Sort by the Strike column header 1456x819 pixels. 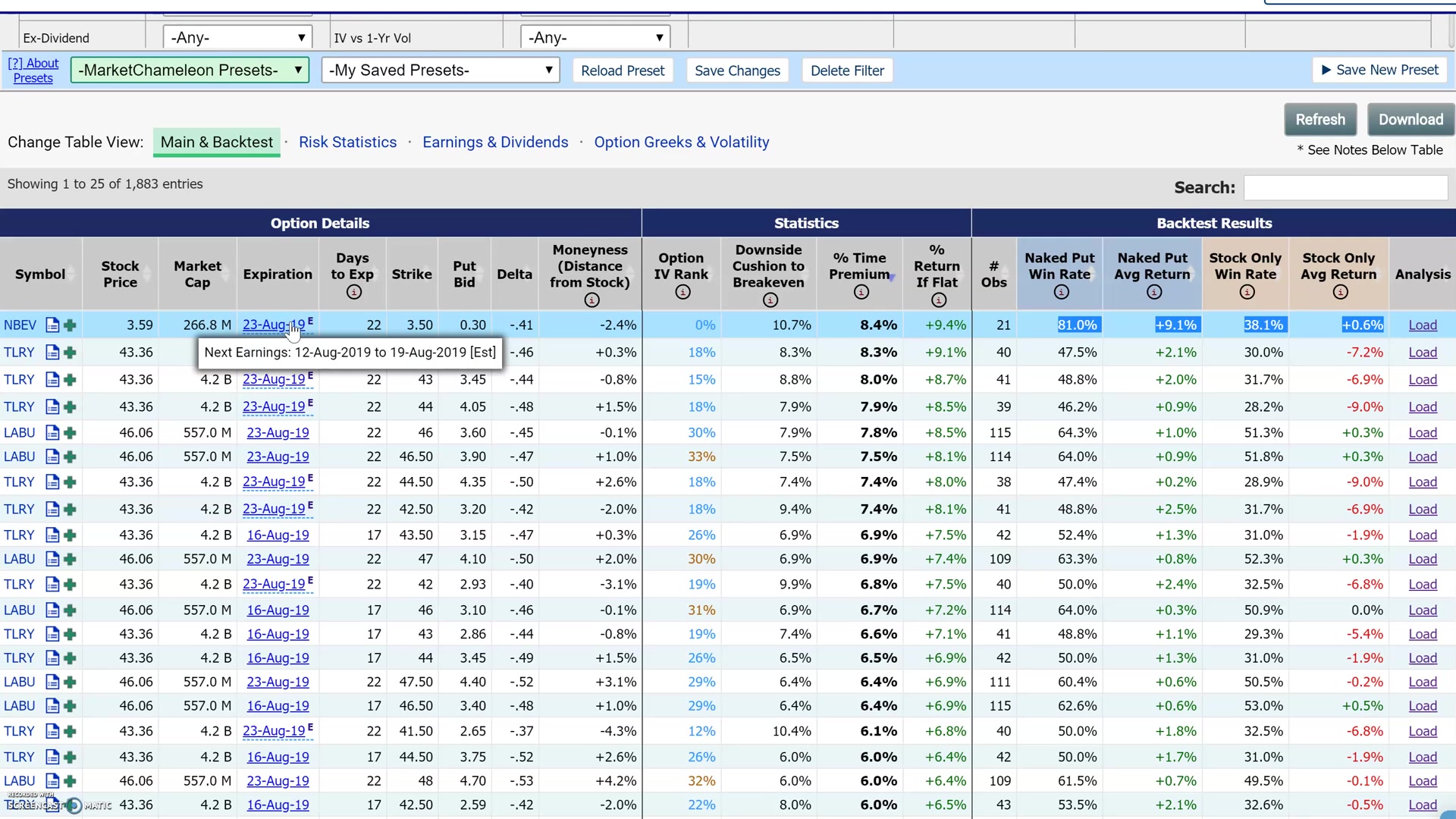click(x=412, y=275)
